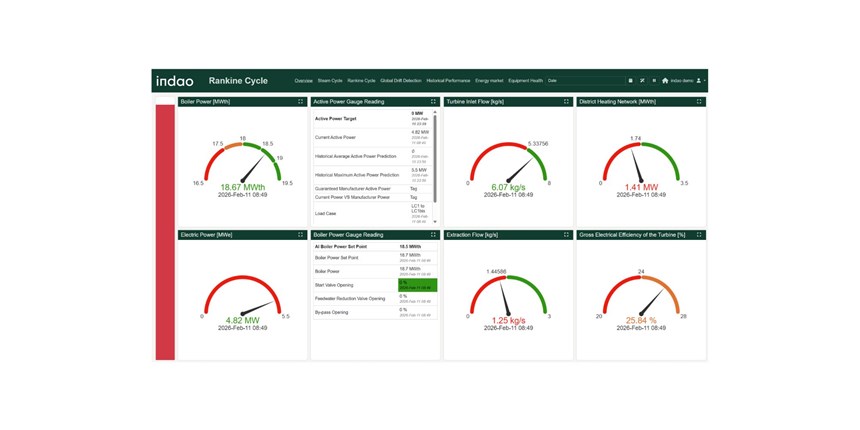Expand the Electric Power [MWe] panel fullscreen
Image resolution: width=860 pixels, height=430 pixels.
300,235
